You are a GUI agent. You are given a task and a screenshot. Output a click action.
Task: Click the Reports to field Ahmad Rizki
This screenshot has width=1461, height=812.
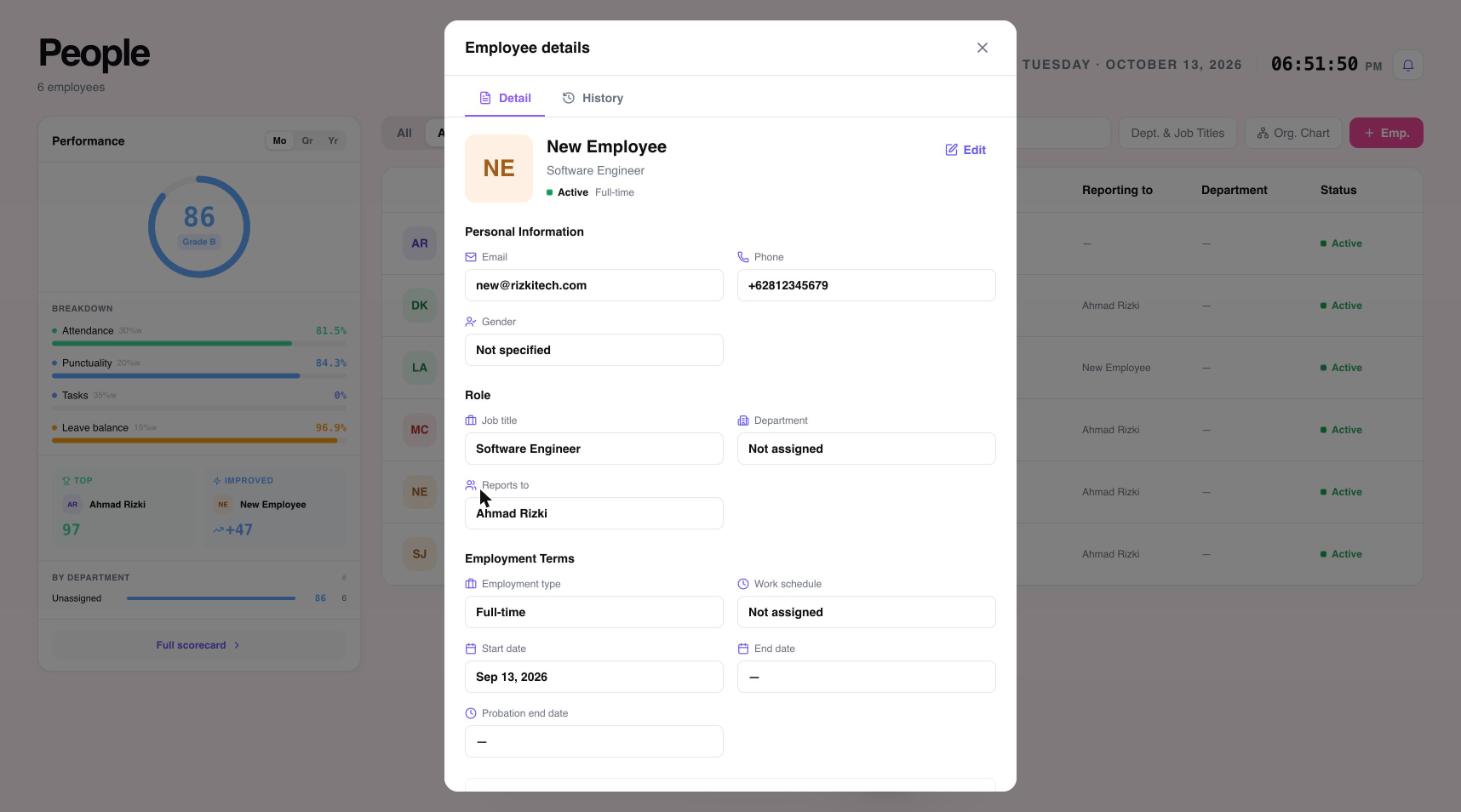click(x=594, y=513)
